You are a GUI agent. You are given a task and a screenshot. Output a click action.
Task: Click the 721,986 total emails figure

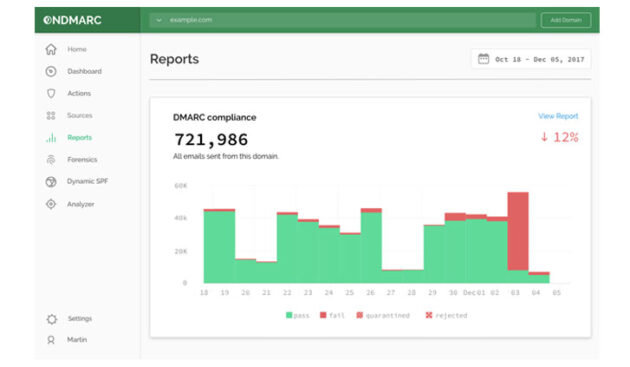tap(211, 140)
